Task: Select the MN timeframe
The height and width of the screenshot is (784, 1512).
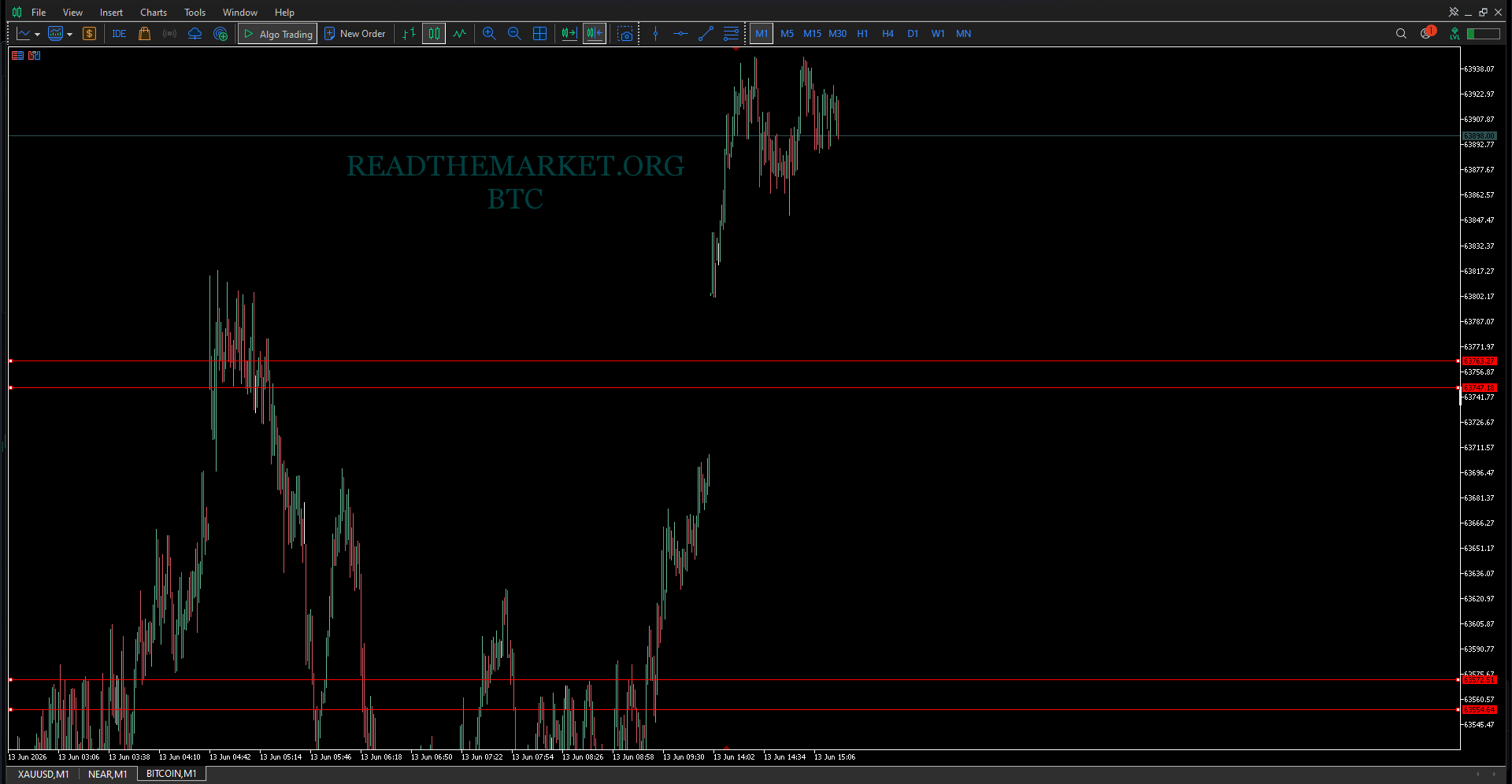Action: (x=963, y=34)
